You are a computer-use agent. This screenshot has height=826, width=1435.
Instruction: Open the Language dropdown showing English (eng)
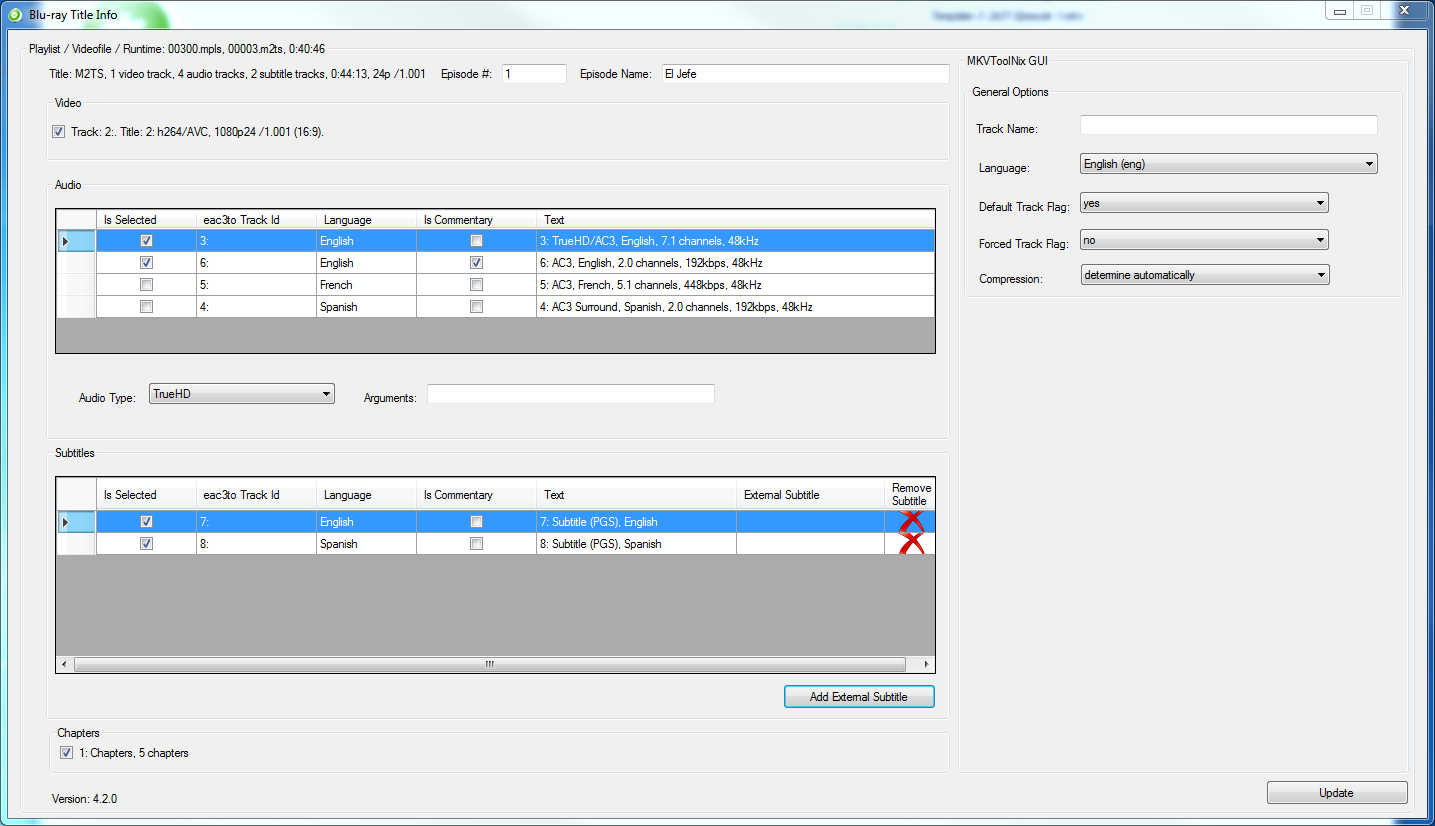[x=1229, y=164]
